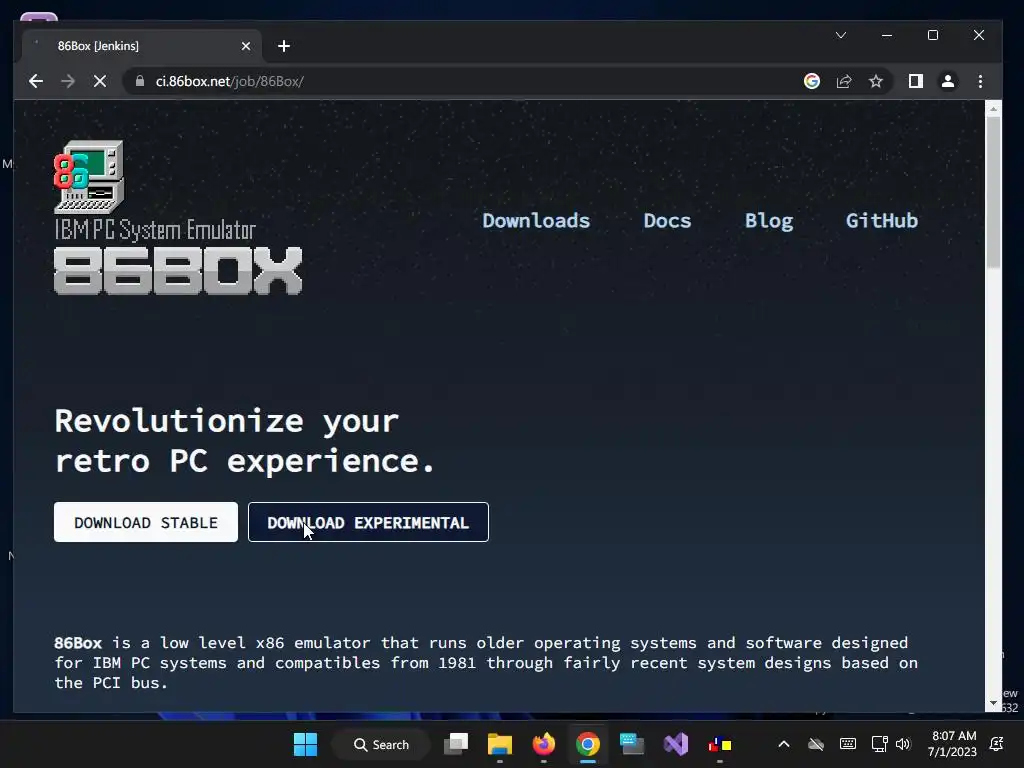Screen dimensions: 1024x768
Task: Click the scrollbar down arrow
Action: [x=993, y=704]
